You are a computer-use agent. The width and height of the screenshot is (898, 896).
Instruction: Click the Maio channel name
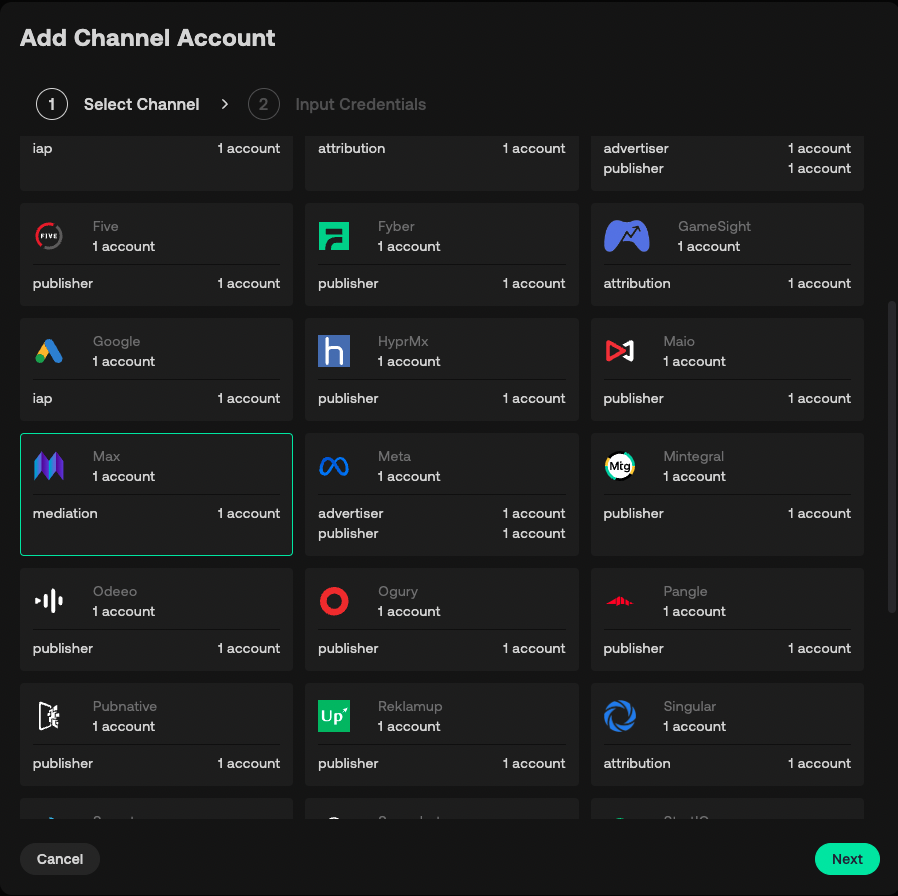pyautogui.click(x=679, y=341)
